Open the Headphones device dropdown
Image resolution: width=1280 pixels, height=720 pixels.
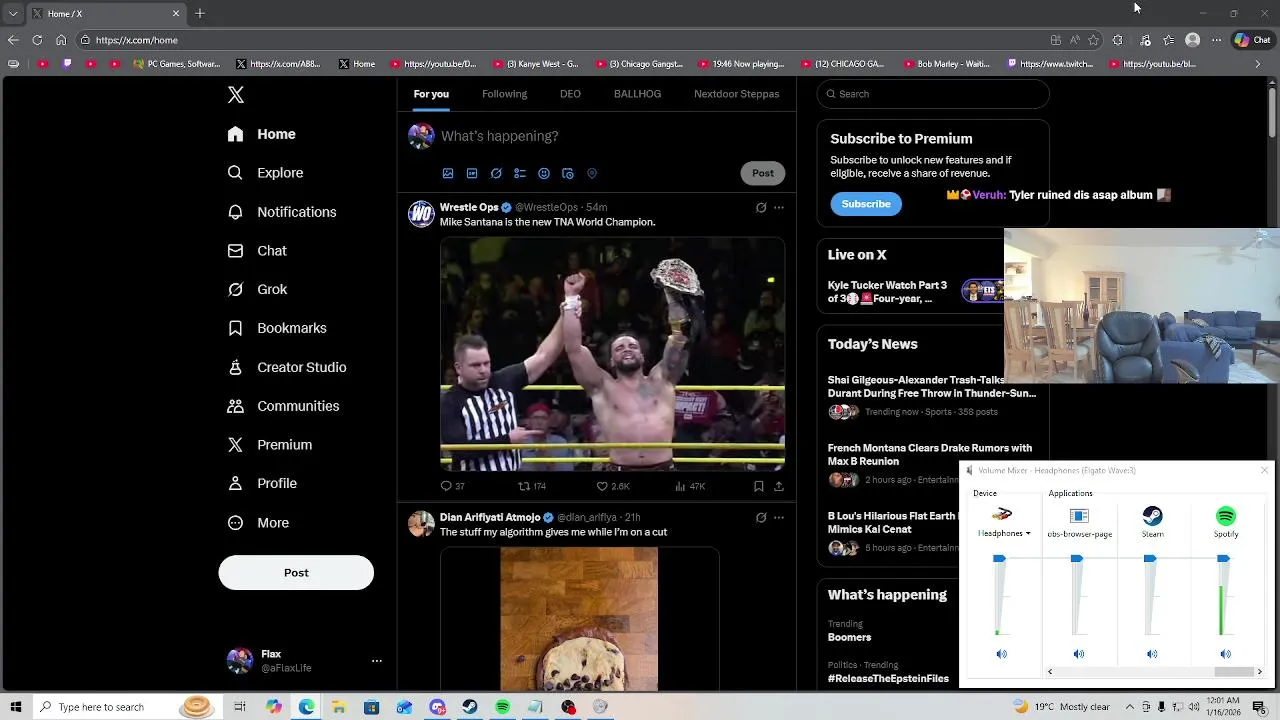point(1004,534)
